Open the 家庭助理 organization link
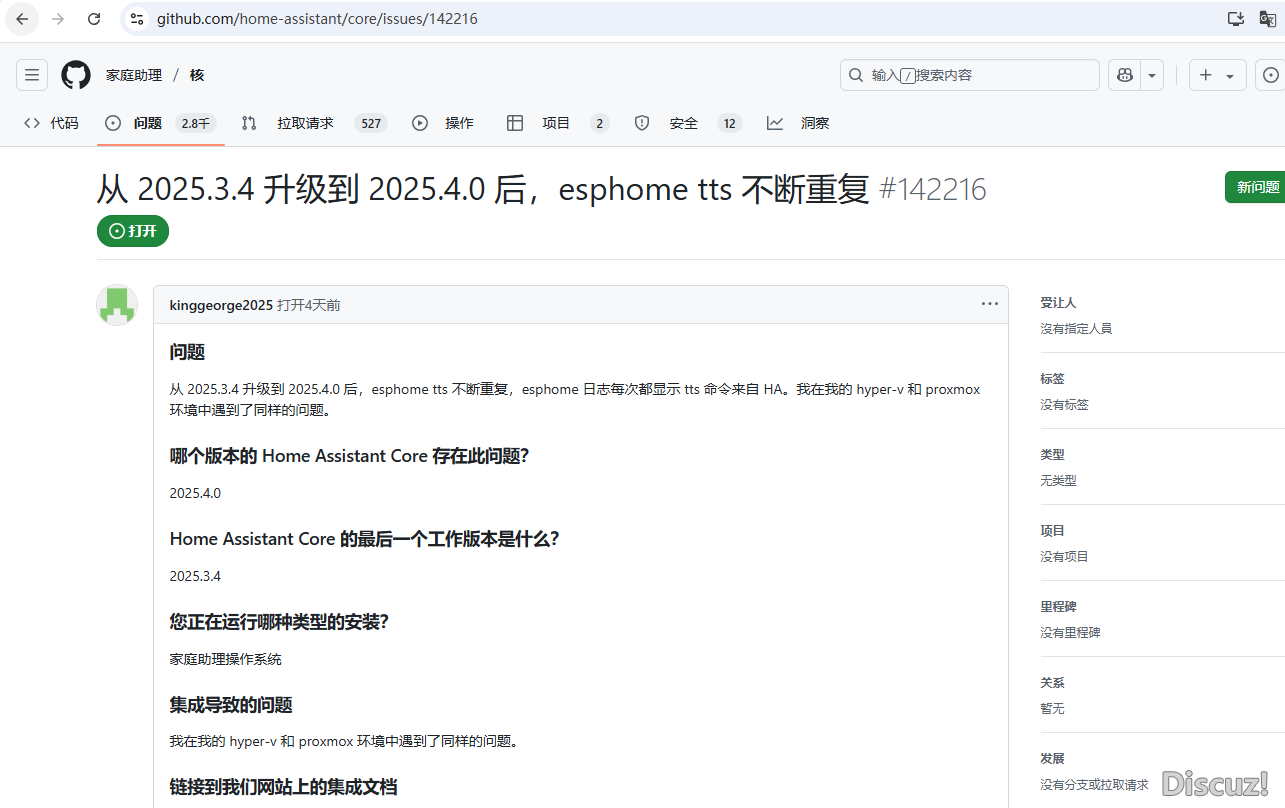 click(x=134, y=75)
